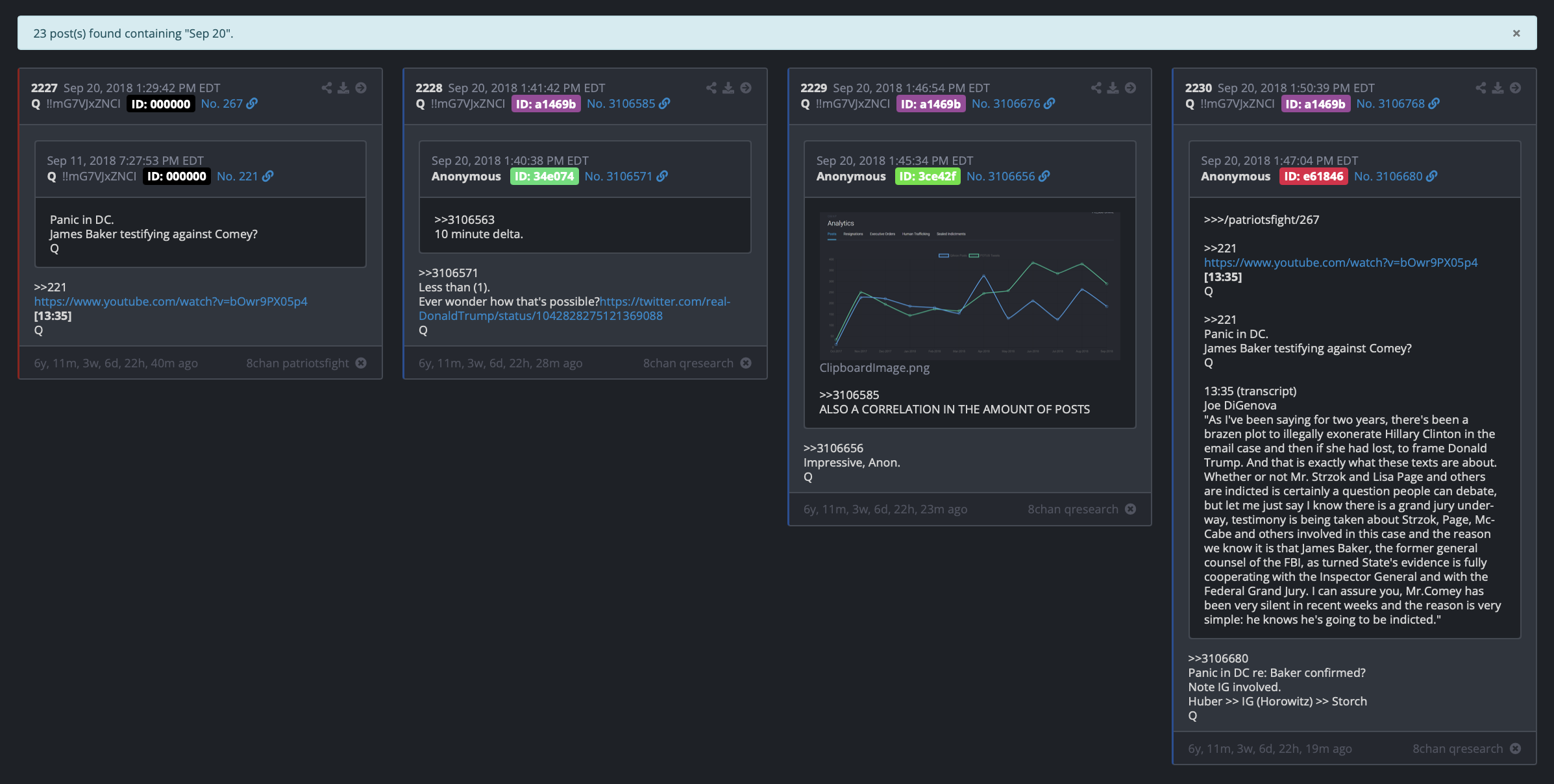
Task: Click circle icon beside 8chan qresearch on post 2229
Action: (x=1130, y=509)
